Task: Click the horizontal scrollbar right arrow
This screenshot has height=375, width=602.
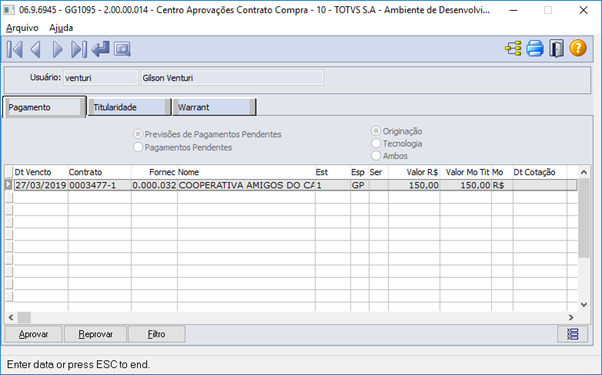Action: coord(571,317)
